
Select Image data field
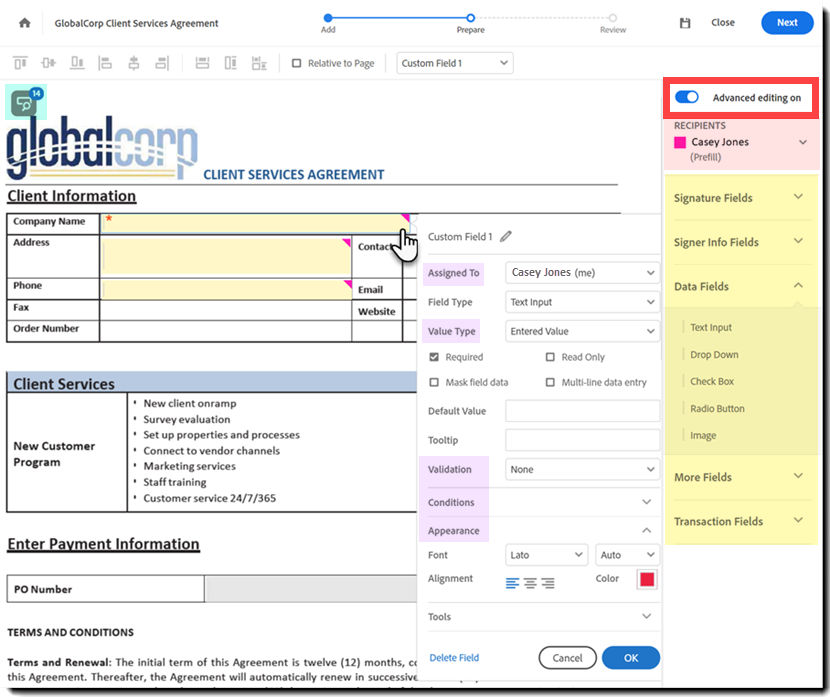pyautogui.click(x=703, y=435)
